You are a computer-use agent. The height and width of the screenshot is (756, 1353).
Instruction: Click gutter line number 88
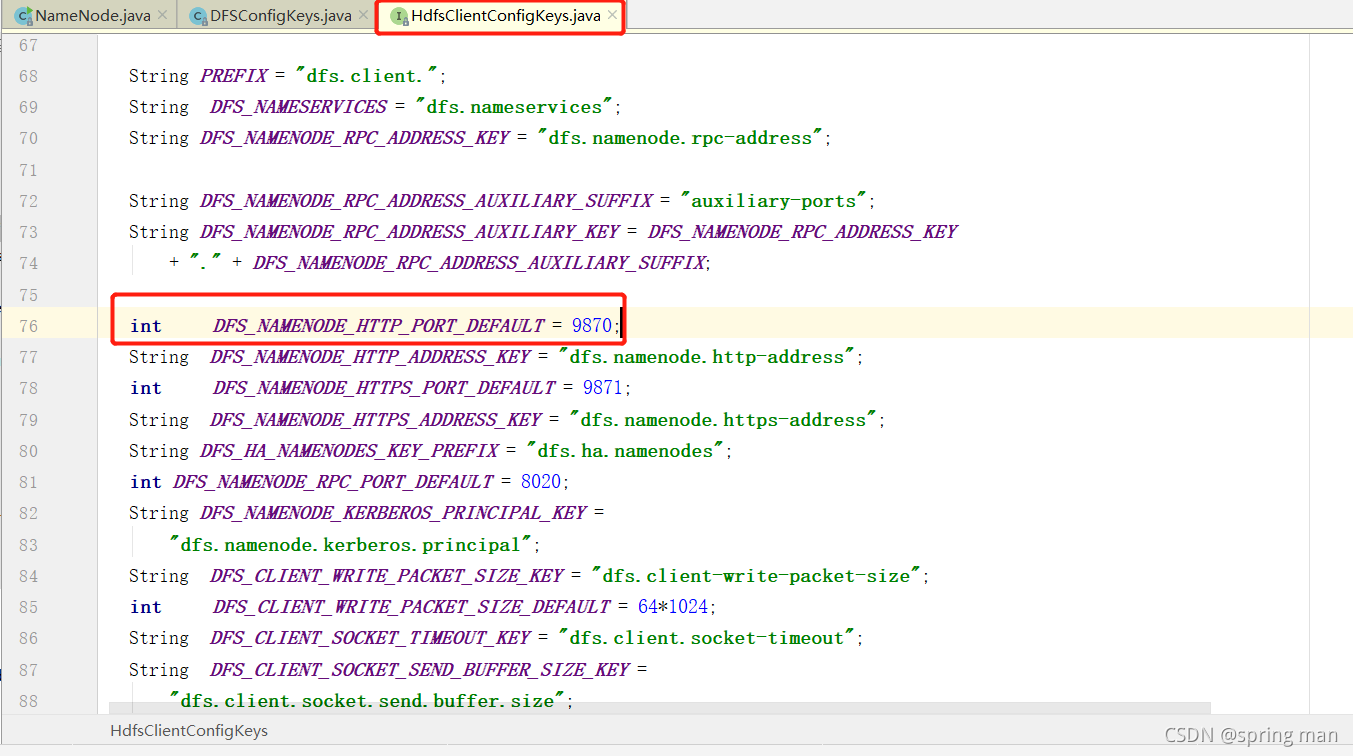point(28,701)
